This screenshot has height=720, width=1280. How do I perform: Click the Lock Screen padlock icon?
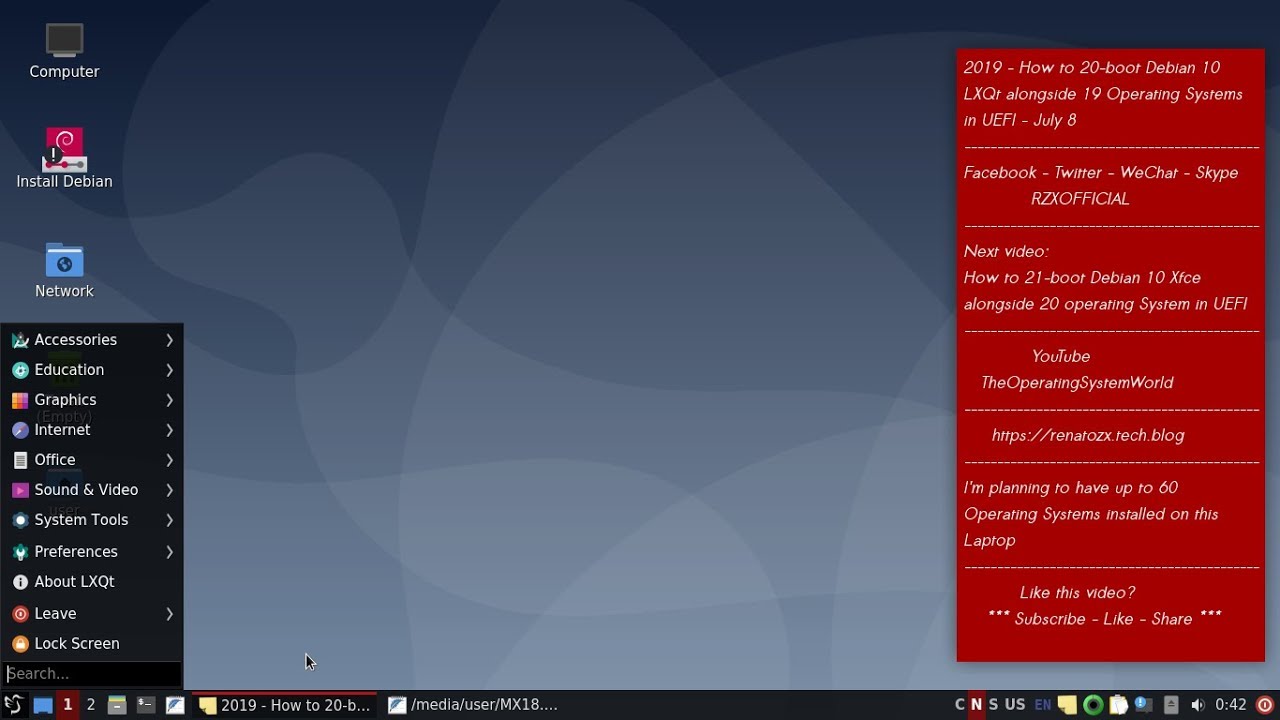20,644
